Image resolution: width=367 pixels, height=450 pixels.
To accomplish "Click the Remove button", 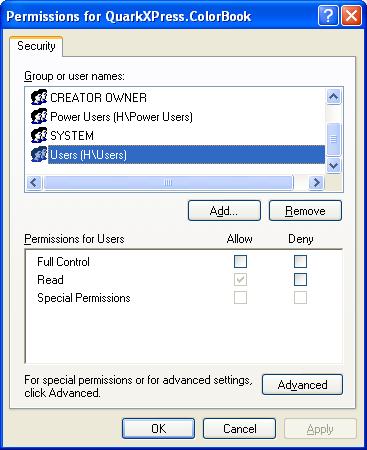I will click(305, 211).
